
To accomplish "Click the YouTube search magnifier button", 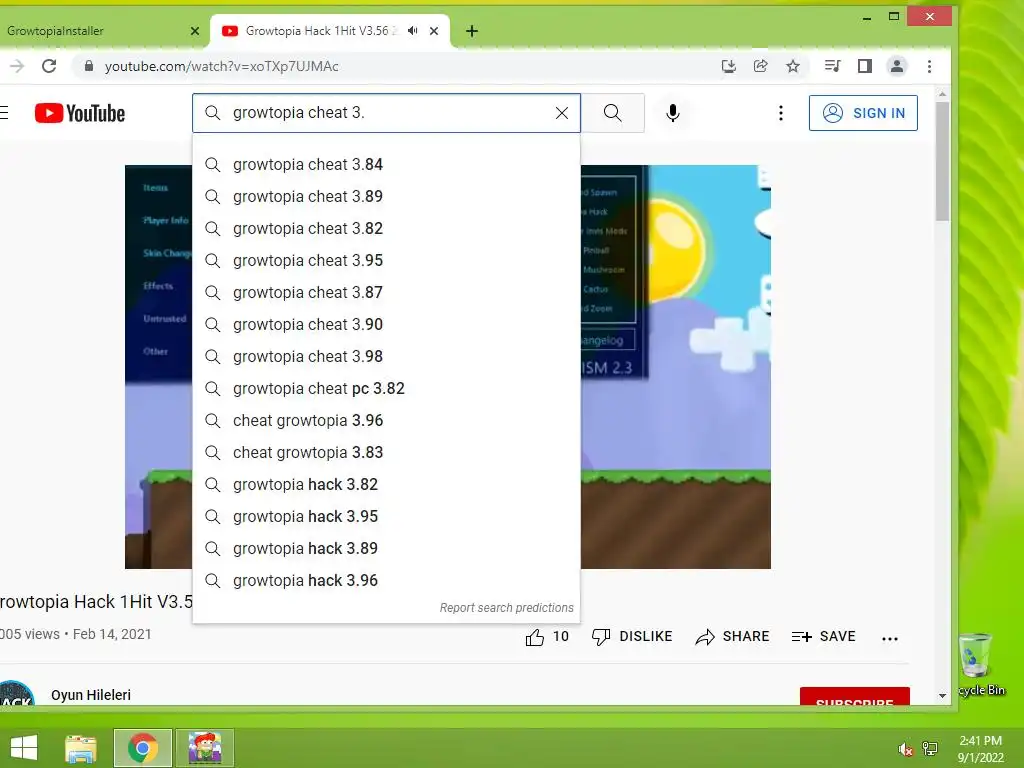I will 613,113.
